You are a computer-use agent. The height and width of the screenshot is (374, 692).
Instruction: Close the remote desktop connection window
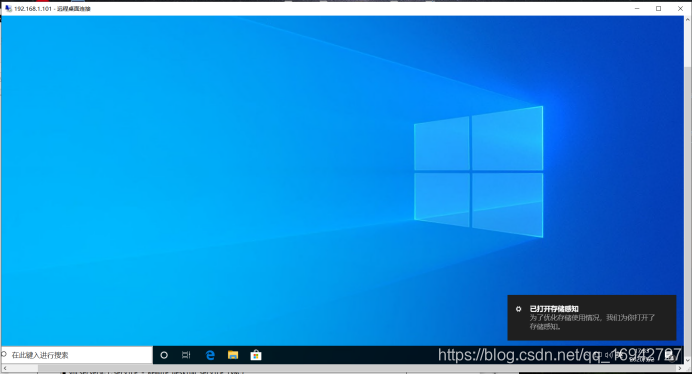[x=680, y=8]
